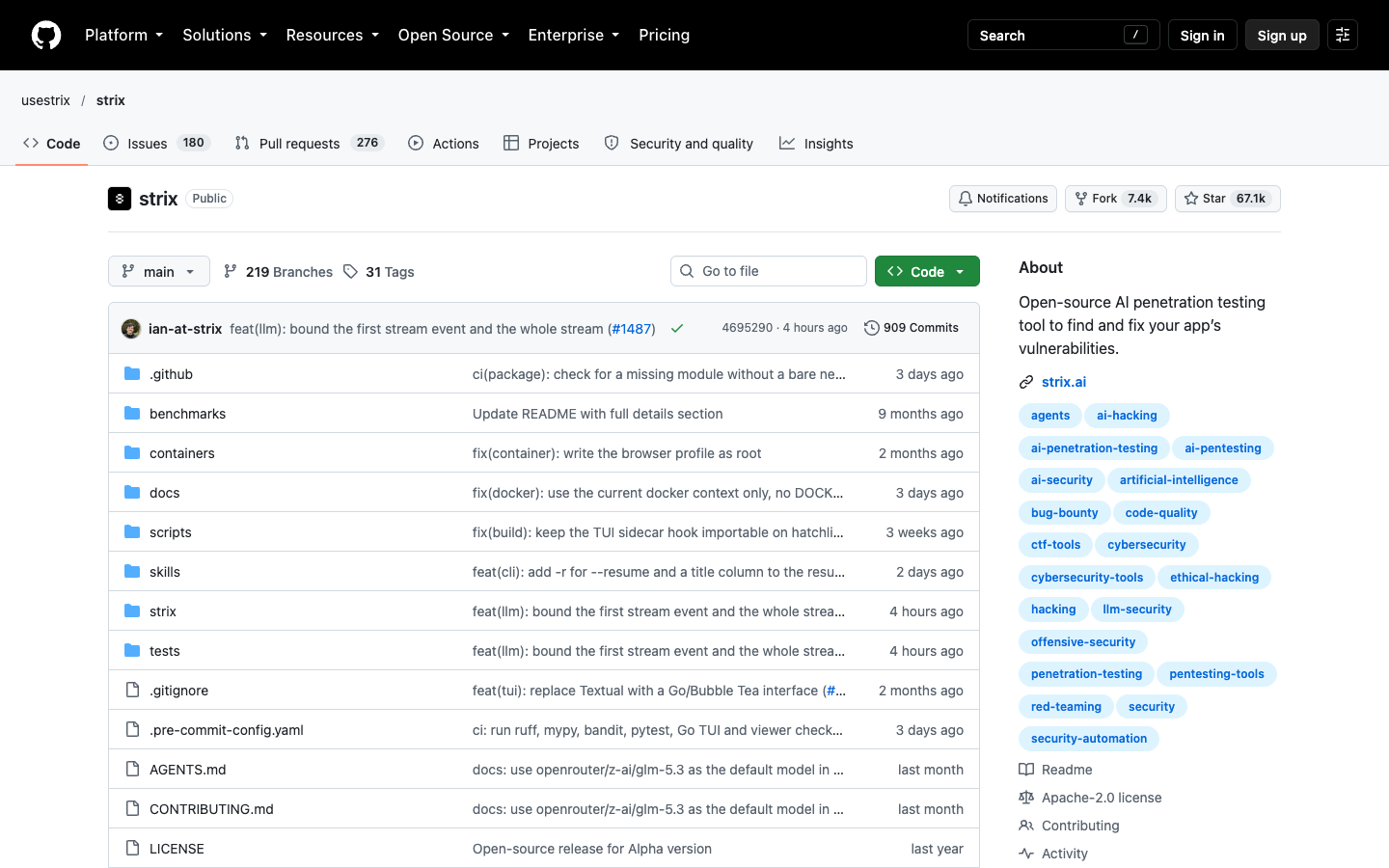1389x868 pixels.
Task: Click the pulse icon beside Activity
Action: point(1026,854)
